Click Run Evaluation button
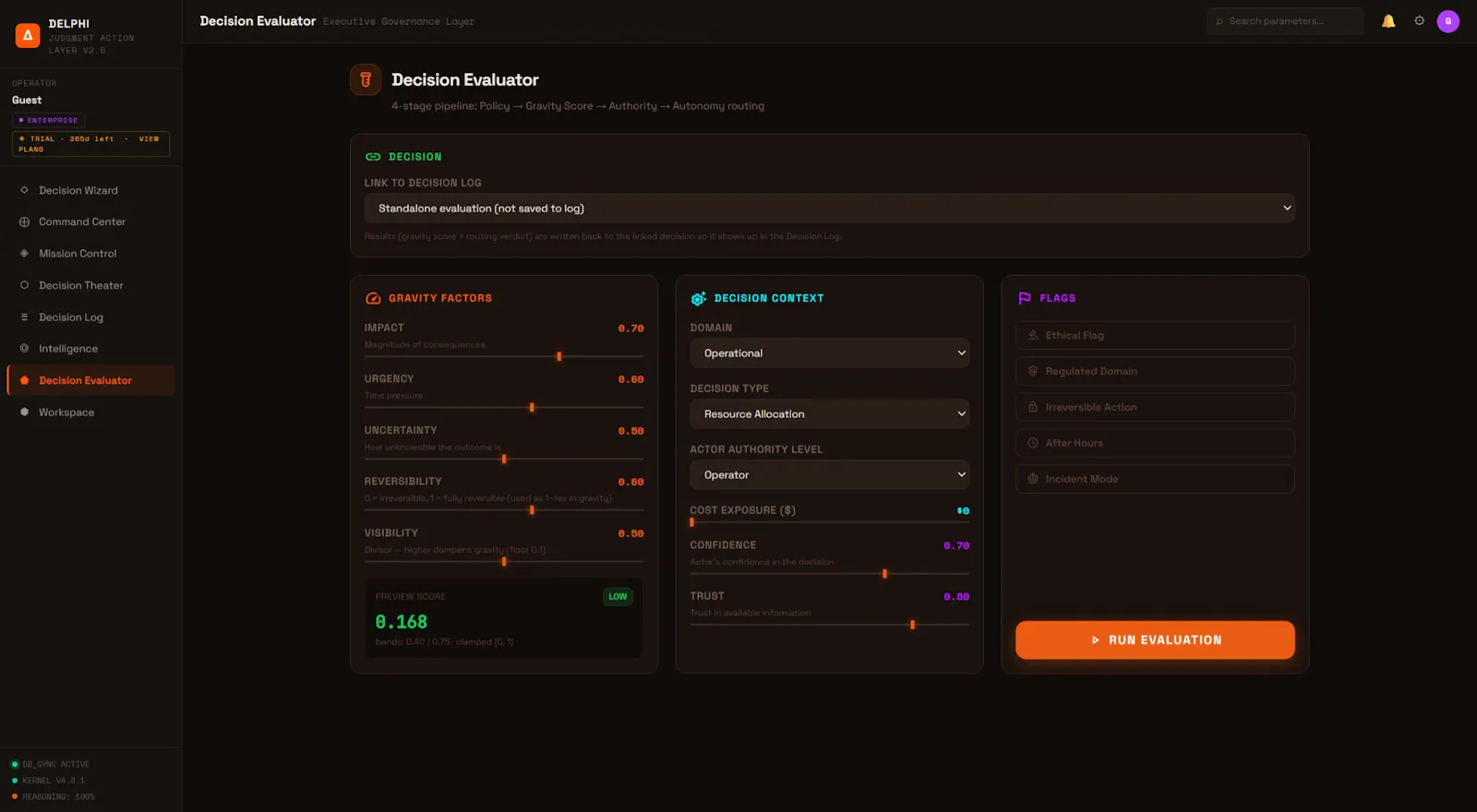The height and width of the screenshot is (812, 1477). pos(1155,639)
